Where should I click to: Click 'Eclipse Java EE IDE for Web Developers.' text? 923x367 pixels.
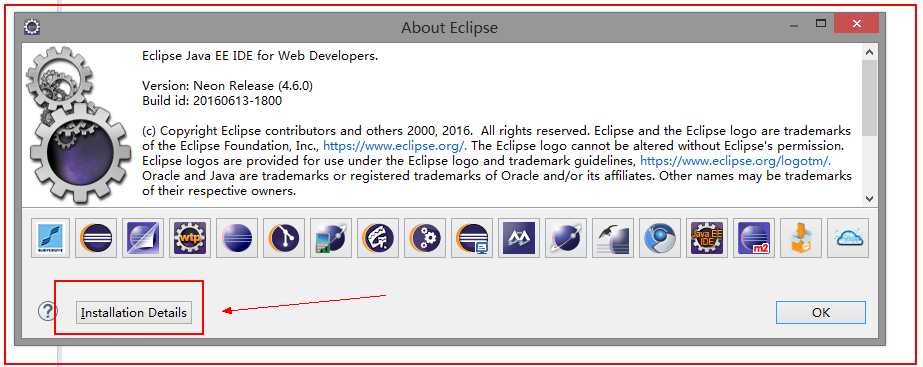[x=260, y=57]
